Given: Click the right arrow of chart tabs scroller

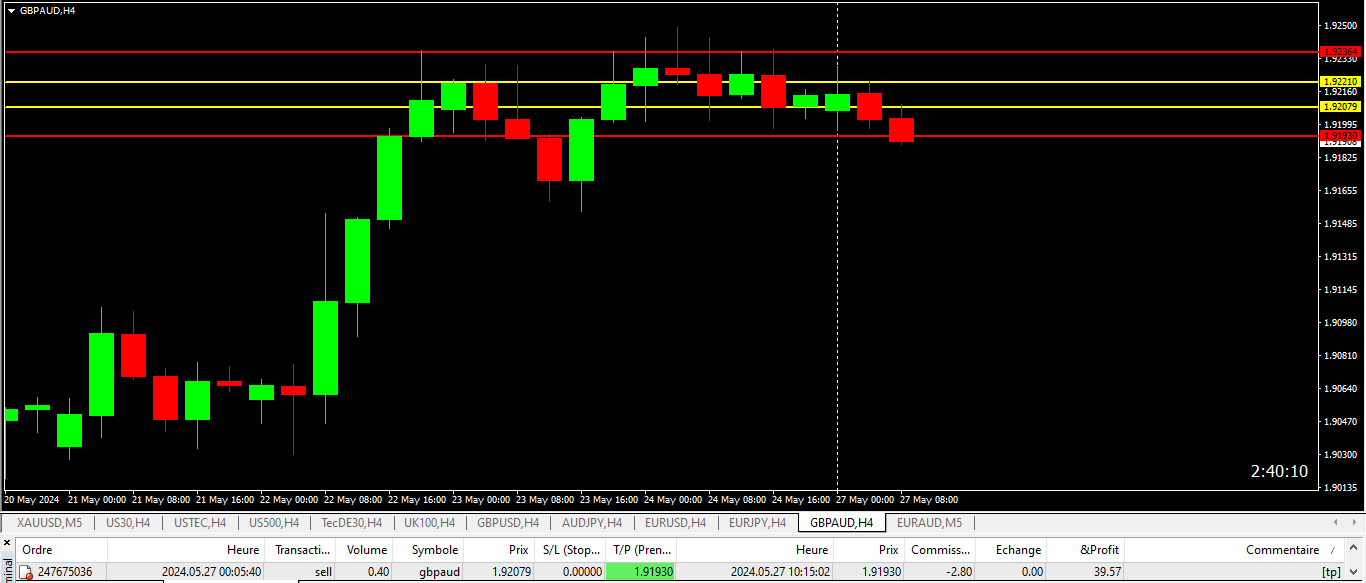Looking at the screenshot, I should click(1354, 522).
